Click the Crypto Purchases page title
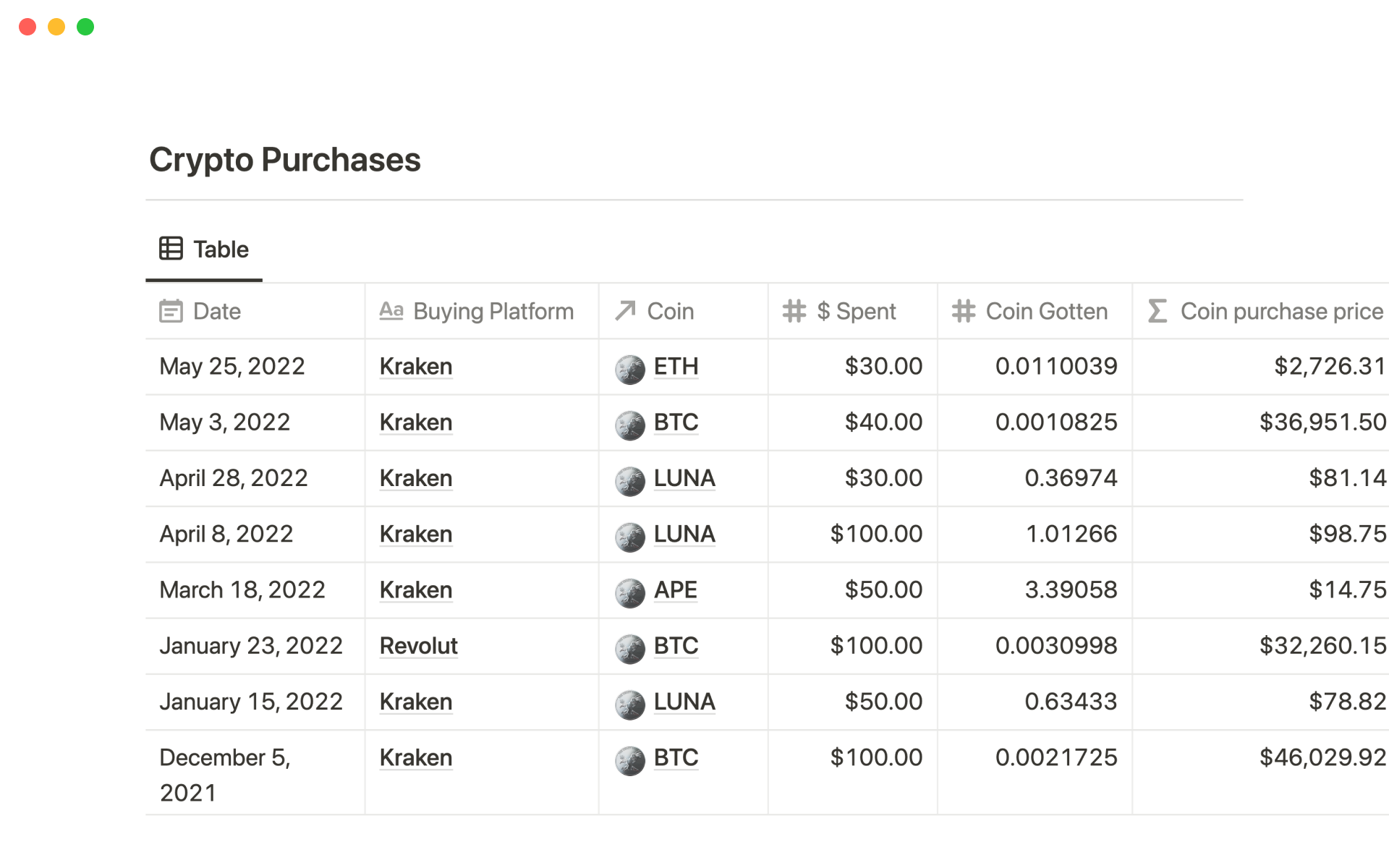This screenshot has height=868, width=1389. [285, 160]
